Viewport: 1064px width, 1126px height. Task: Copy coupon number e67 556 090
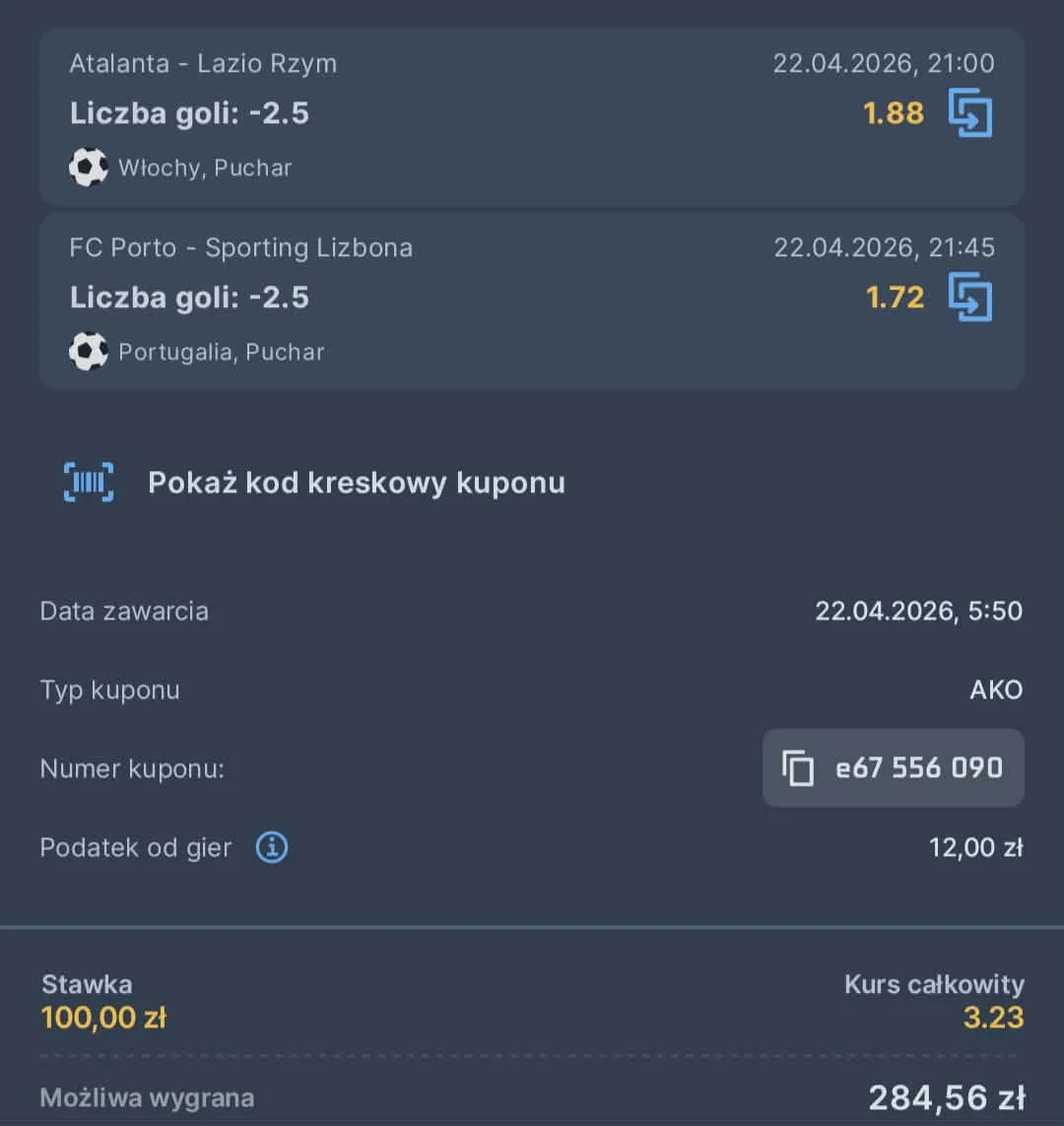click(x=920, y=768)
